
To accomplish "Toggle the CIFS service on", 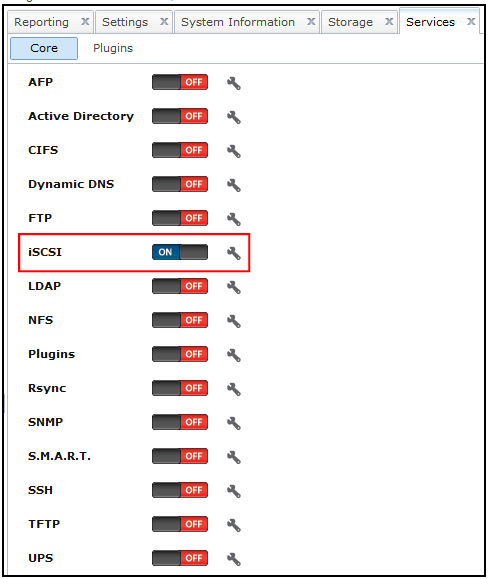I will point(180,150).
